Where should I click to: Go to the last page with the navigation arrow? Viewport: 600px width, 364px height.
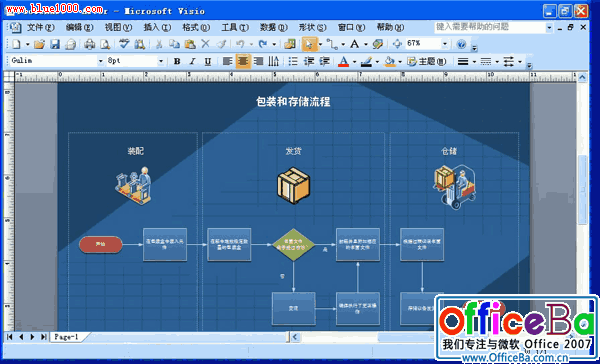(x=44, y=337)
